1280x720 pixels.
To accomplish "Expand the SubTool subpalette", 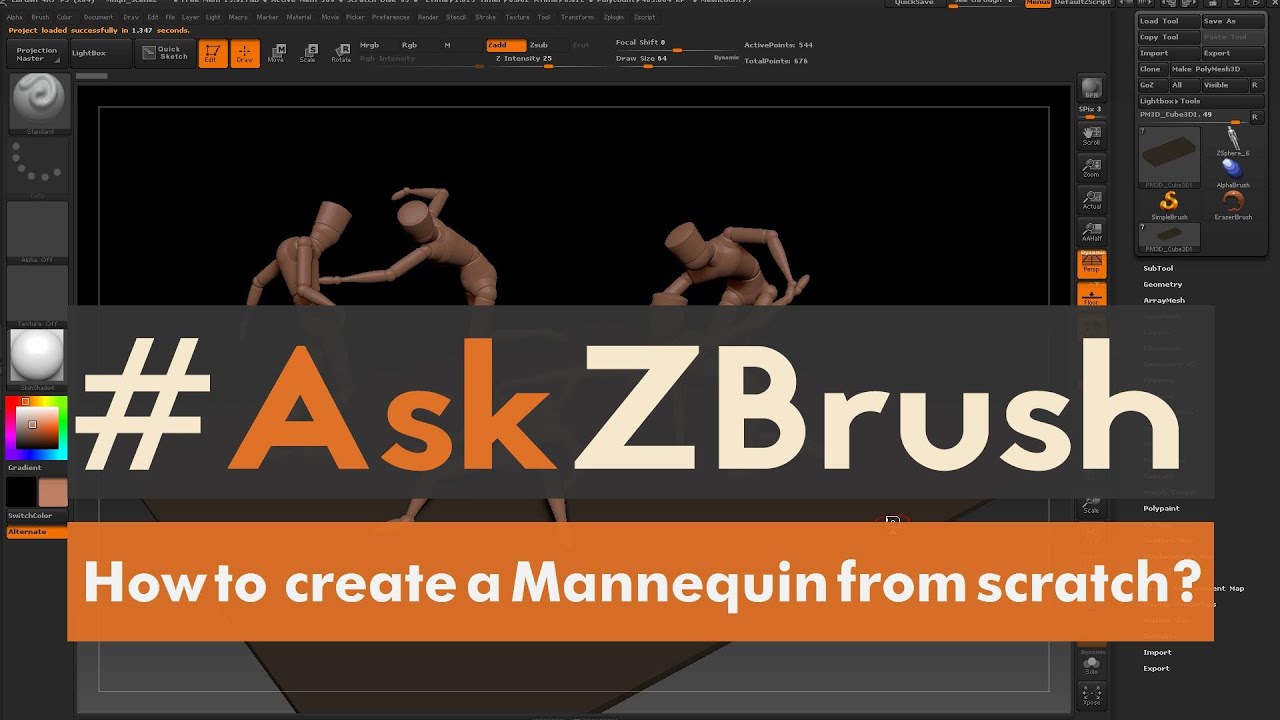I will point(1158,268).
